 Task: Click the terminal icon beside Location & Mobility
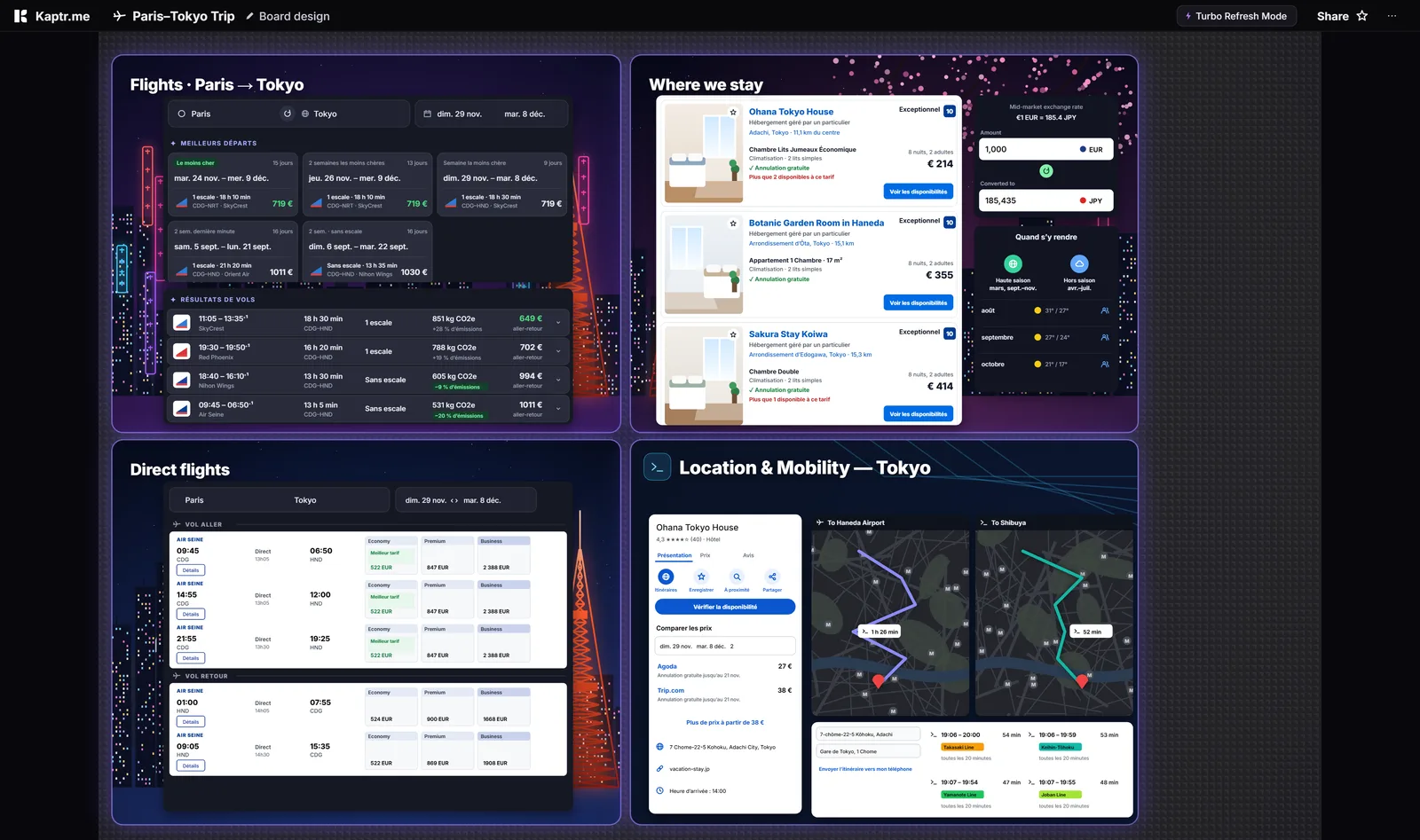click(658, 467)
